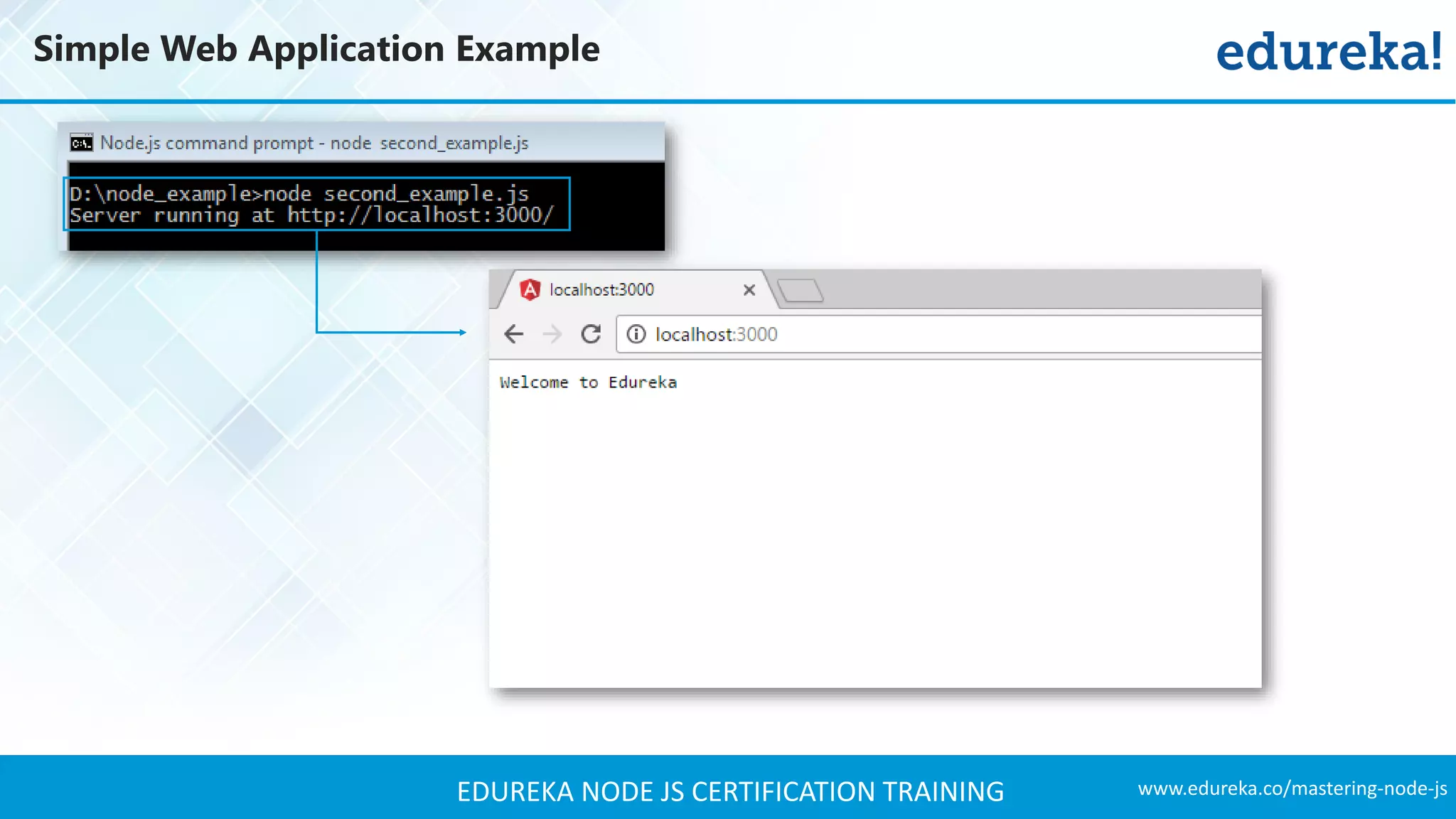The width and height of the screenshot is (1456, 819).
Task: Click the command prompt window icon
Action: [82, 143]
